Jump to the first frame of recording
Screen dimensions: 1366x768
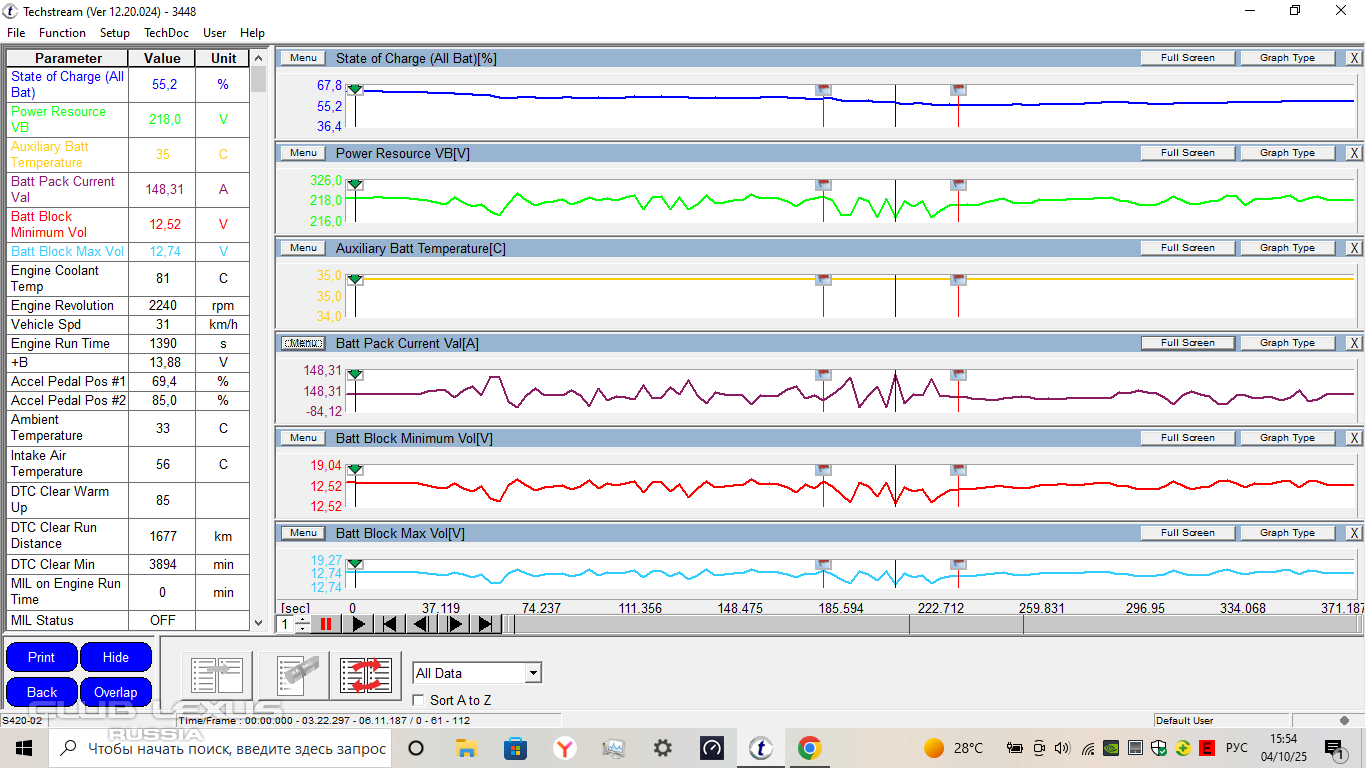(390, 624)
